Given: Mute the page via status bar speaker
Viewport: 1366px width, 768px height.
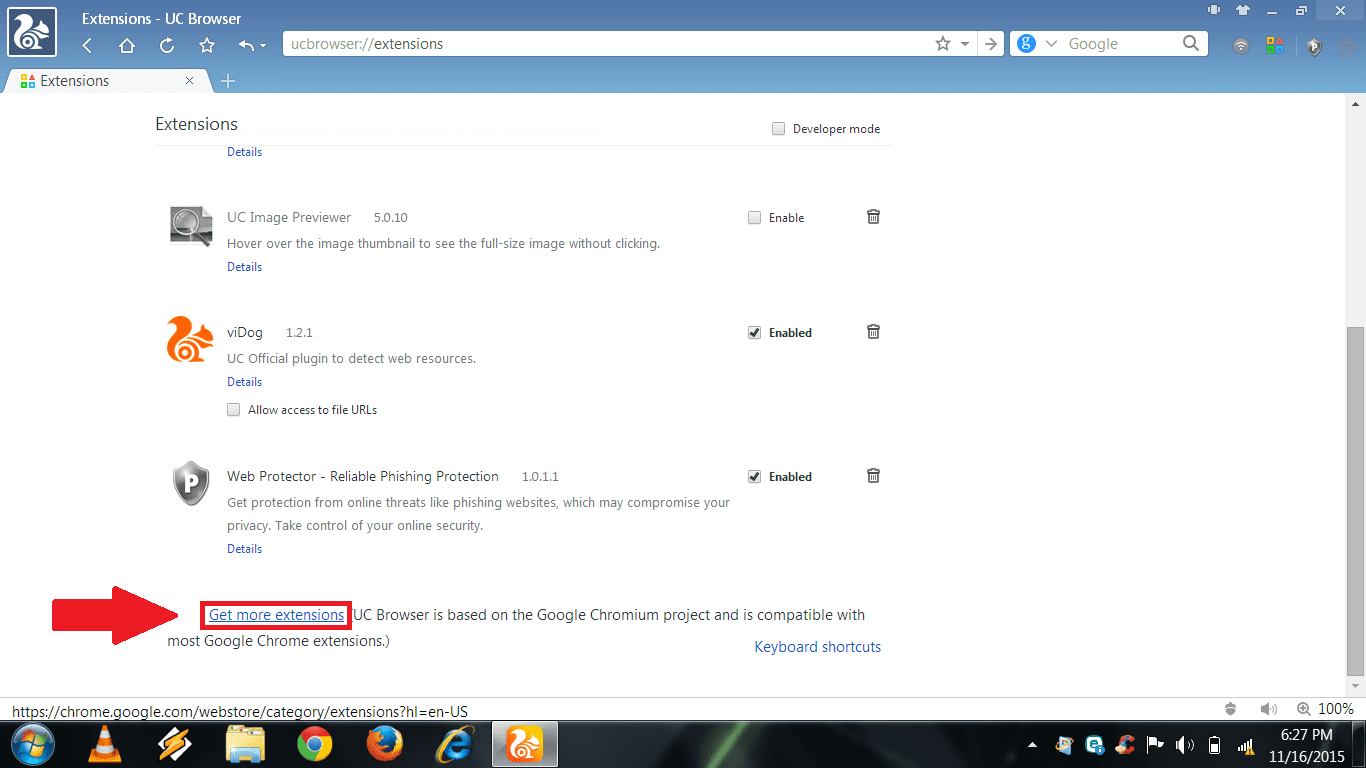Looking at the screenshot, I should coord(1269,709).
